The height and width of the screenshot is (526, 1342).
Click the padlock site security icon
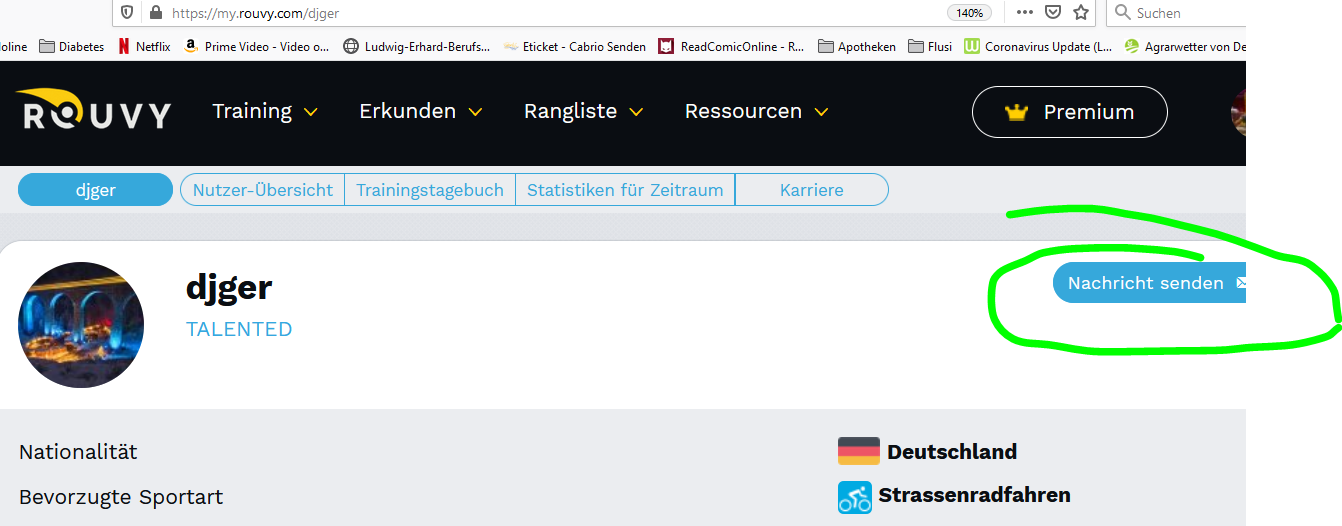coord(155,13)
